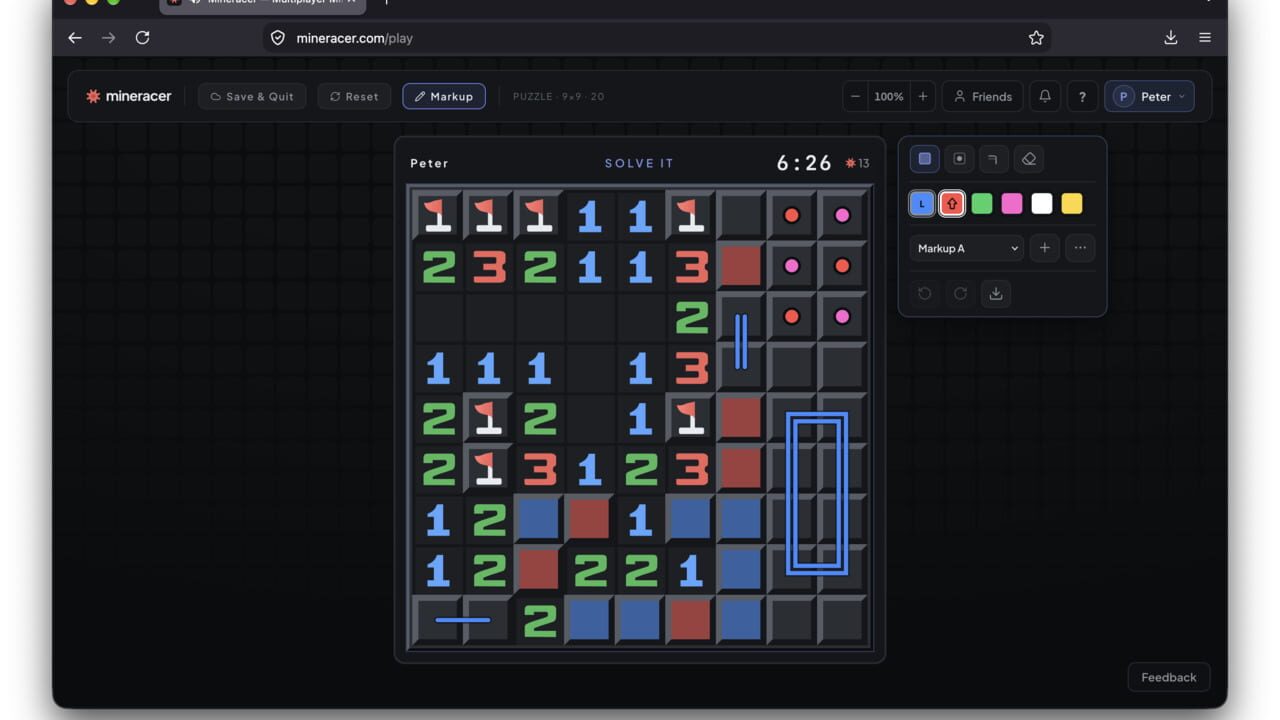Open the help question mark
The width and height of the screenshot is (1280, 720).
1082,96
